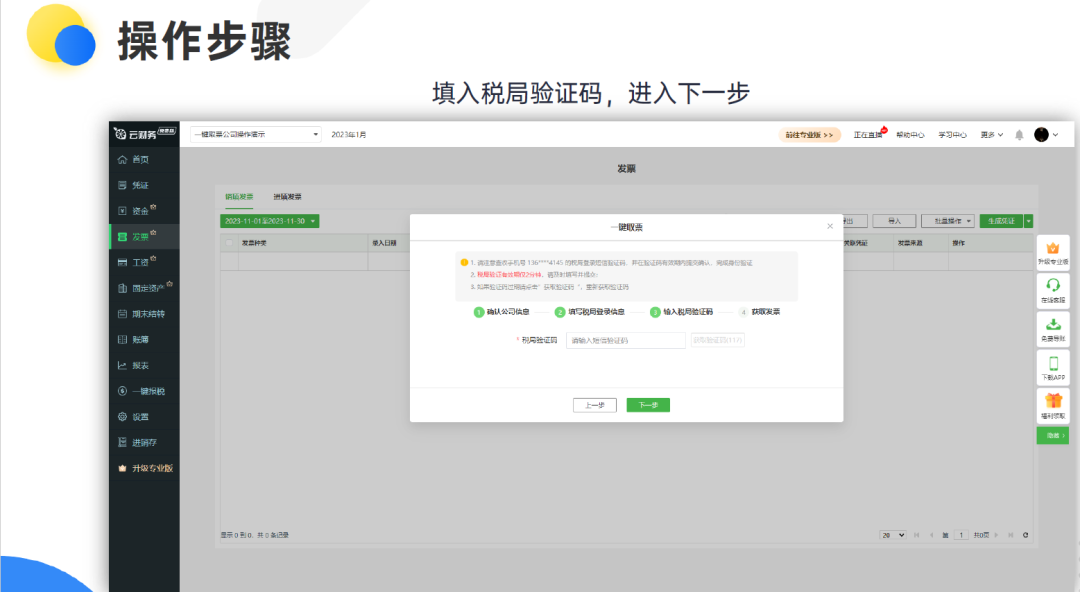The width and height of the screenshot is (1080, 592).
Task: Click the 发票种类 column header
Action: 254,243
